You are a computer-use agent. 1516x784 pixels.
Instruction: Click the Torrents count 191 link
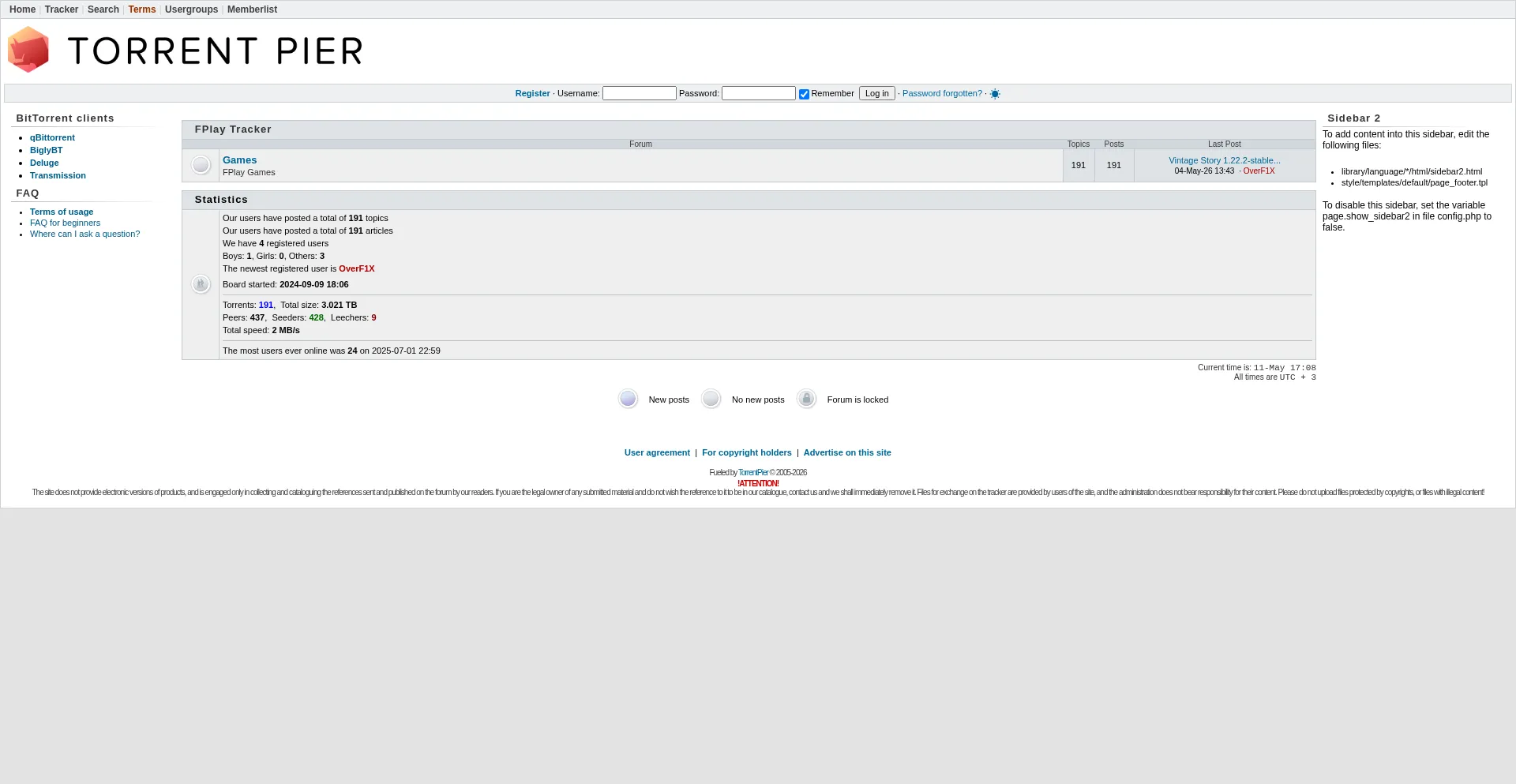click(x=265, y=305)
